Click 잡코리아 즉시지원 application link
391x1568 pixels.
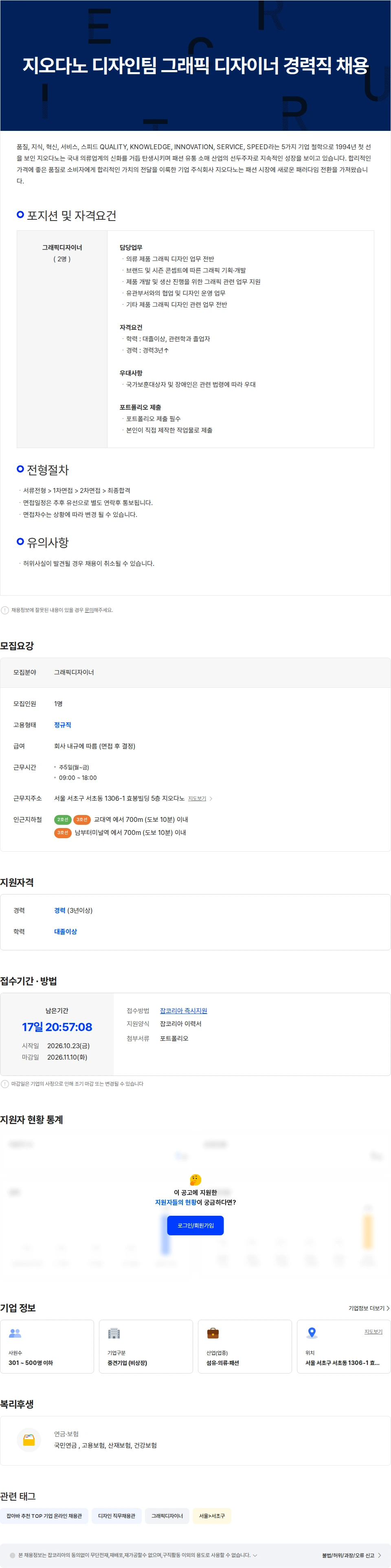coord(183,1010)
